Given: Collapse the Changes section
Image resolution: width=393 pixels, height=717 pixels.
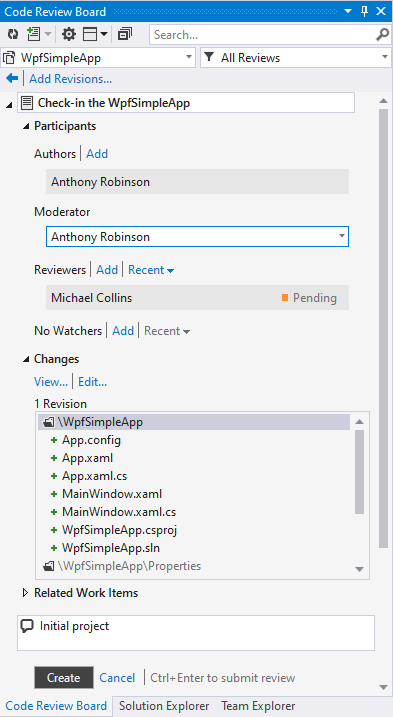Looking at the screenshot, I should click(26, 359).
